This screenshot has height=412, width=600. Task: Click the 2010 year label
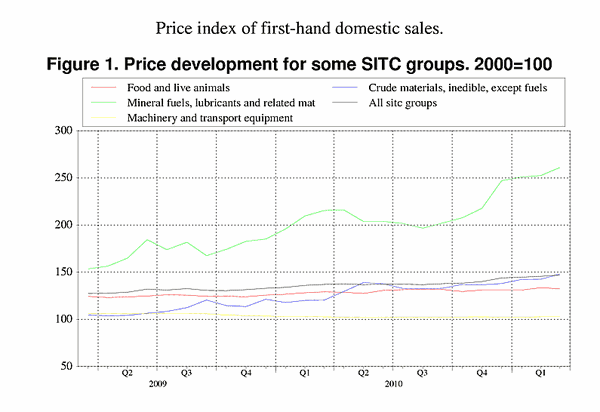[394, 384]
